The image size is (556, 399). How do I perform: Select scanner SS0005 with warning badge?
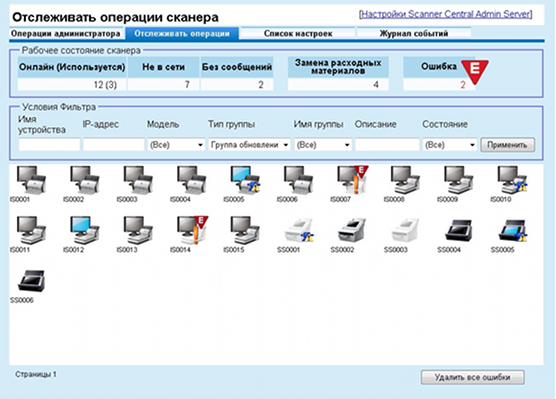coord(513,230)
